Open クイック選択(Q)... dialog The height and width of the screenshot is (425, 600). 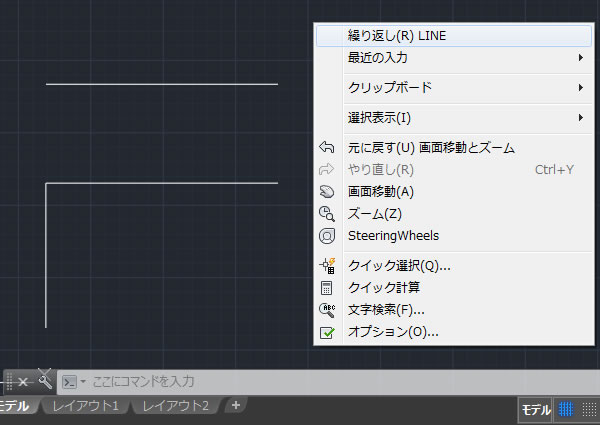coord(454,265)
